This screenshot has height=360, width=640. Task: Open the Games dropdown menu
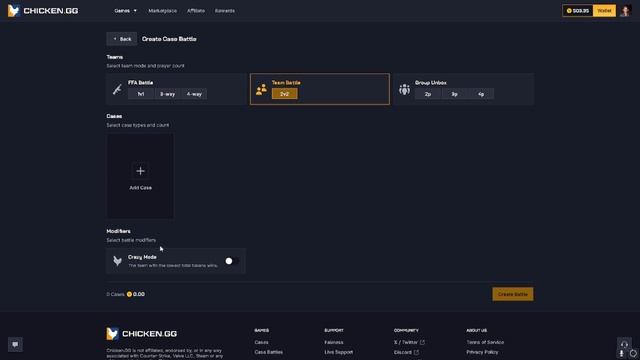[x=125, y=11]
